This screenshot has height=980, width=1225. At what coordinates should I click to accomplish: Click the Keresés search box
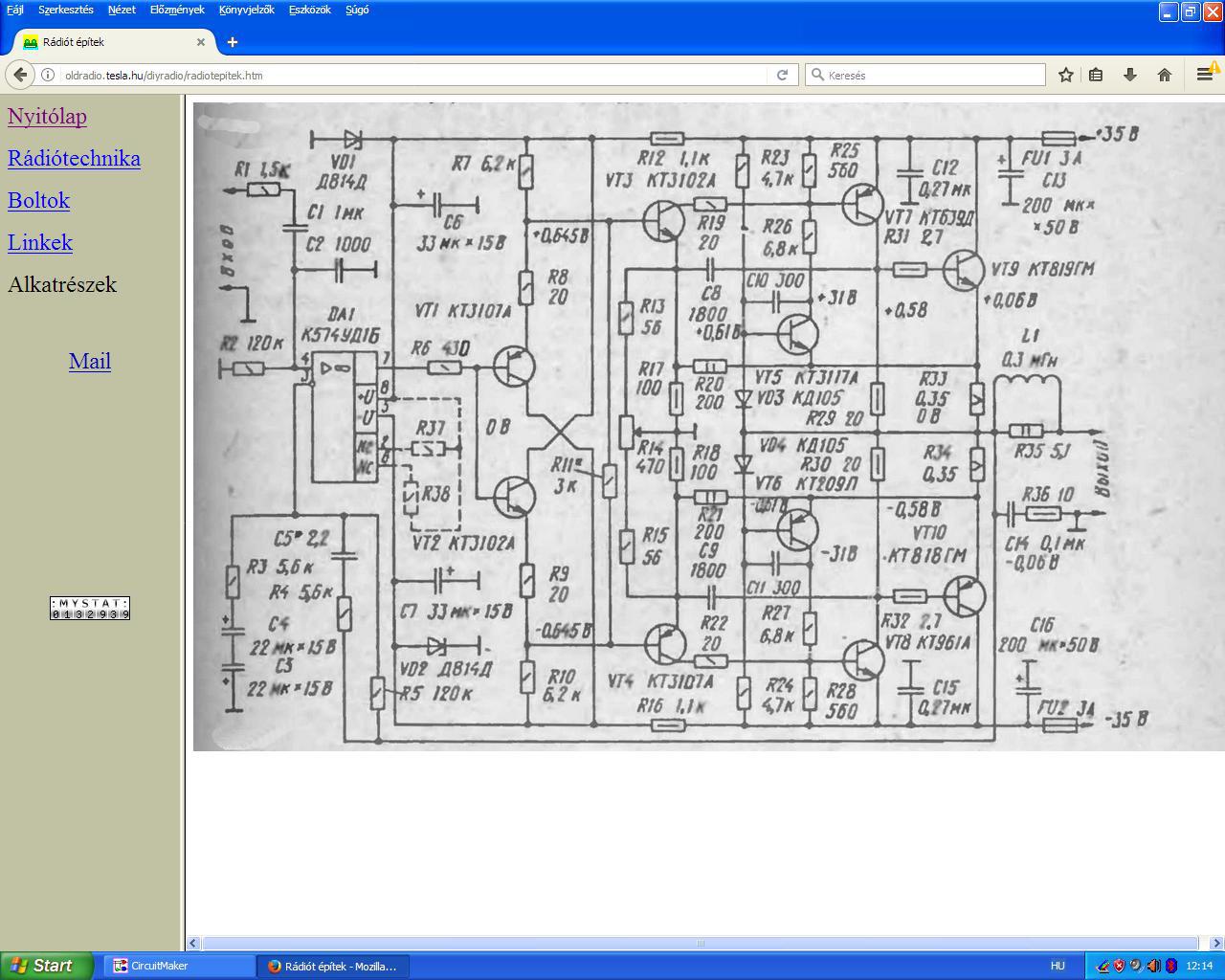click(925, 75)
